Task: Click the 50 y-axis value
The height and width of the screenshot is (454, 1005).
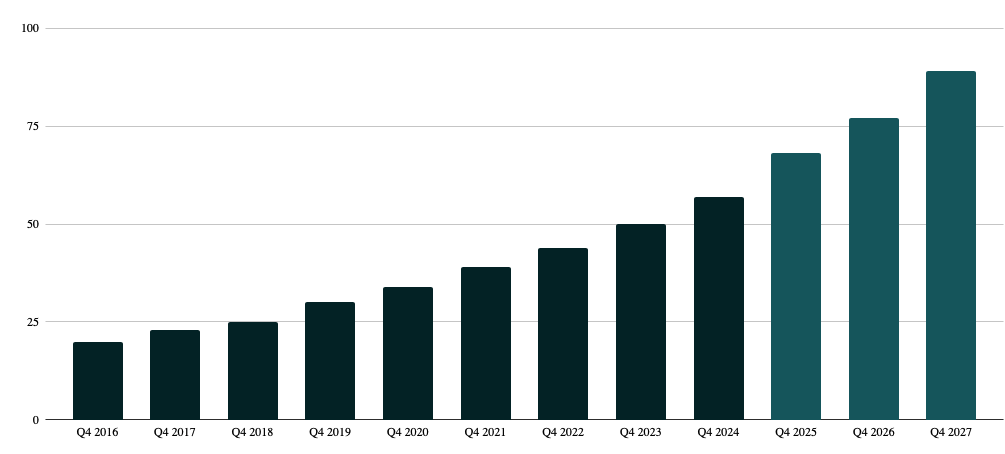Action: pyautogui.click(x=33, y=224)
